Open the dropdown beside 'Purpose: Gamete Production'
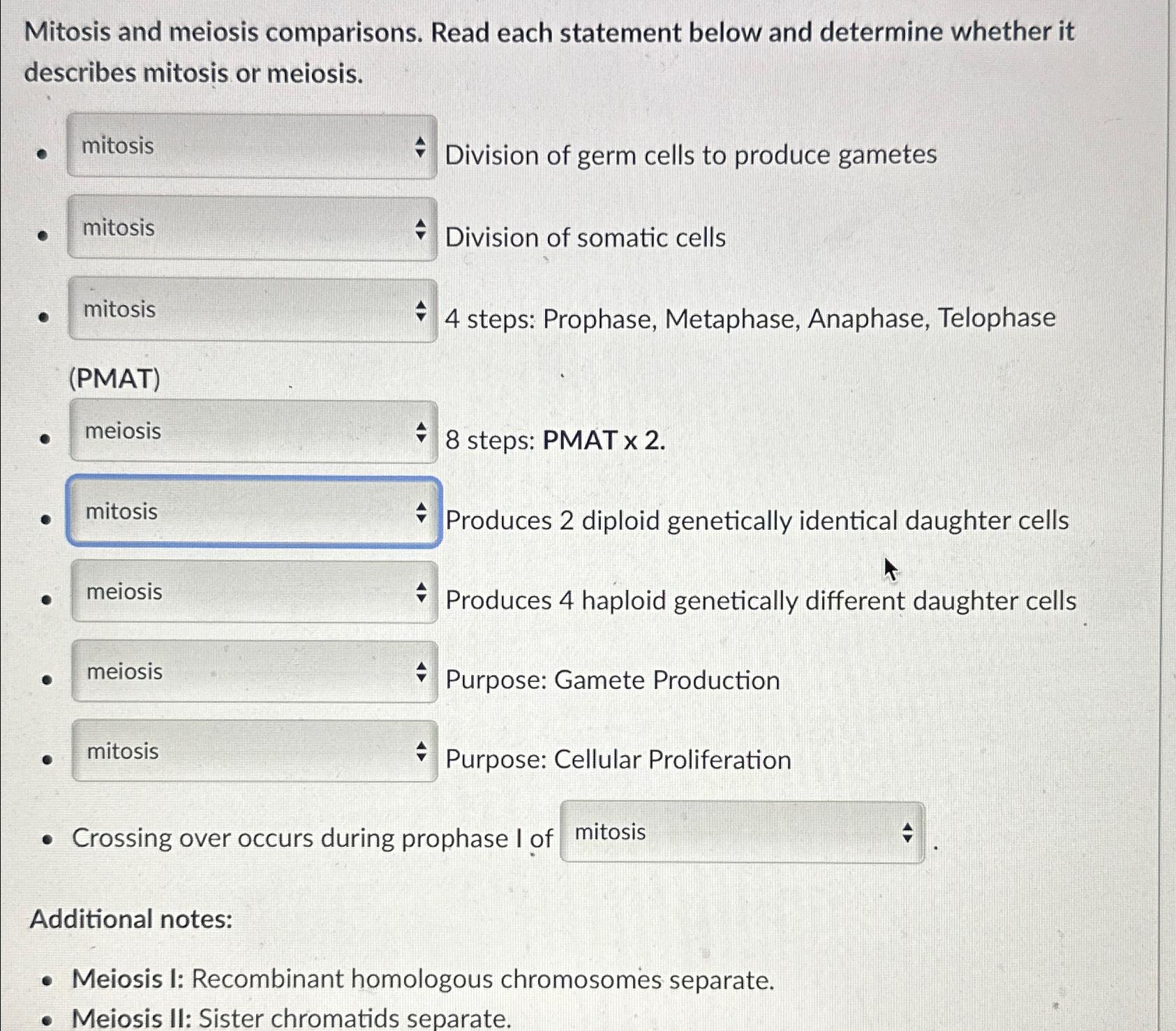This screenshot has width=1176, height=1031. 251,672
